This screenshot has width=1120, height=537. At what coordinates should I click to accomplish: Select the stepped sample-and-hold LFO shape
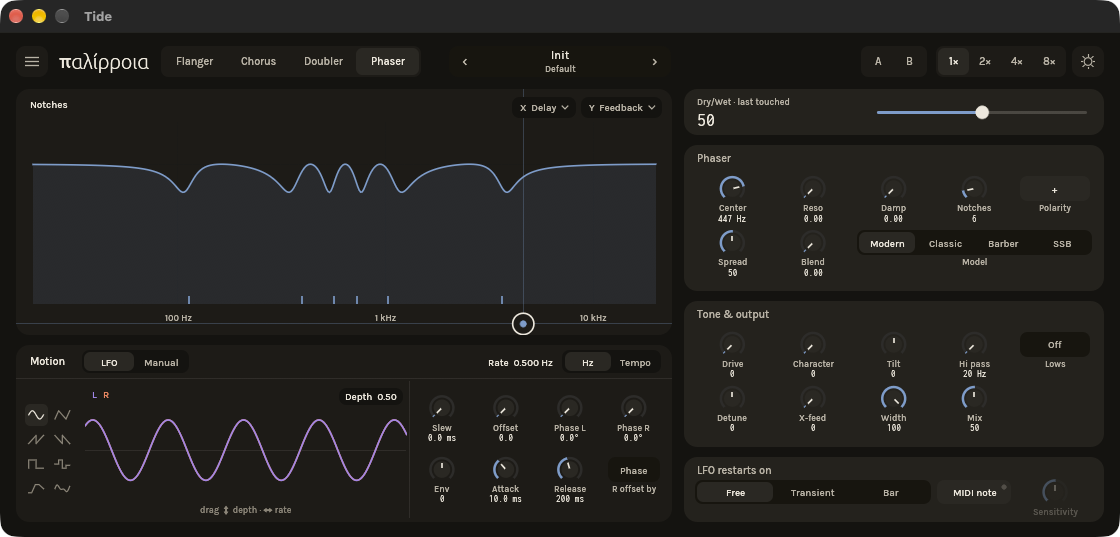[63, 464]
